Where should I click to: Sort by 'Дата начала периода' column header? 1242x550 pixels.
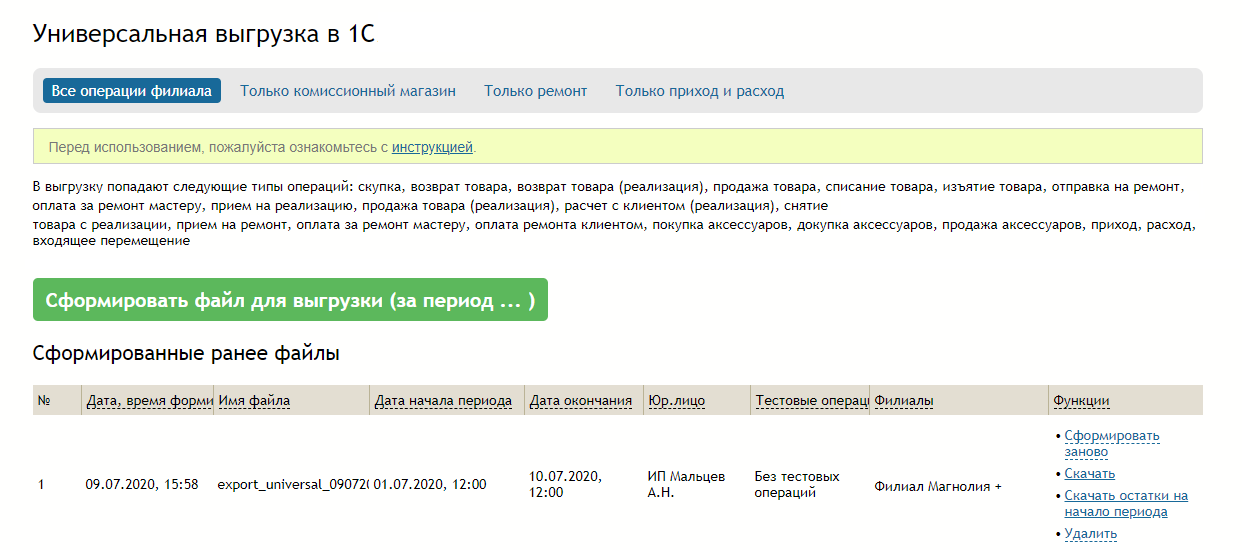point(443,401)
